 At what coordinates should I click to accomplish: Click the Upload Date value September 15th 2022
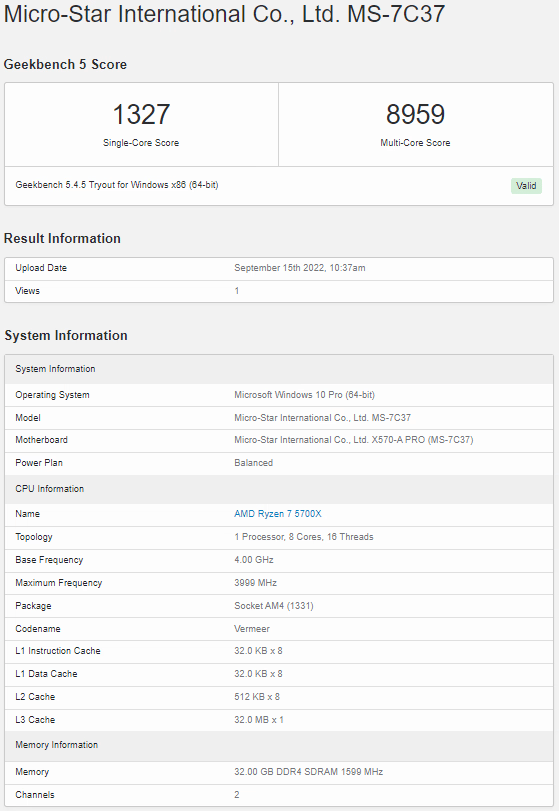click(x=300, y=268)
